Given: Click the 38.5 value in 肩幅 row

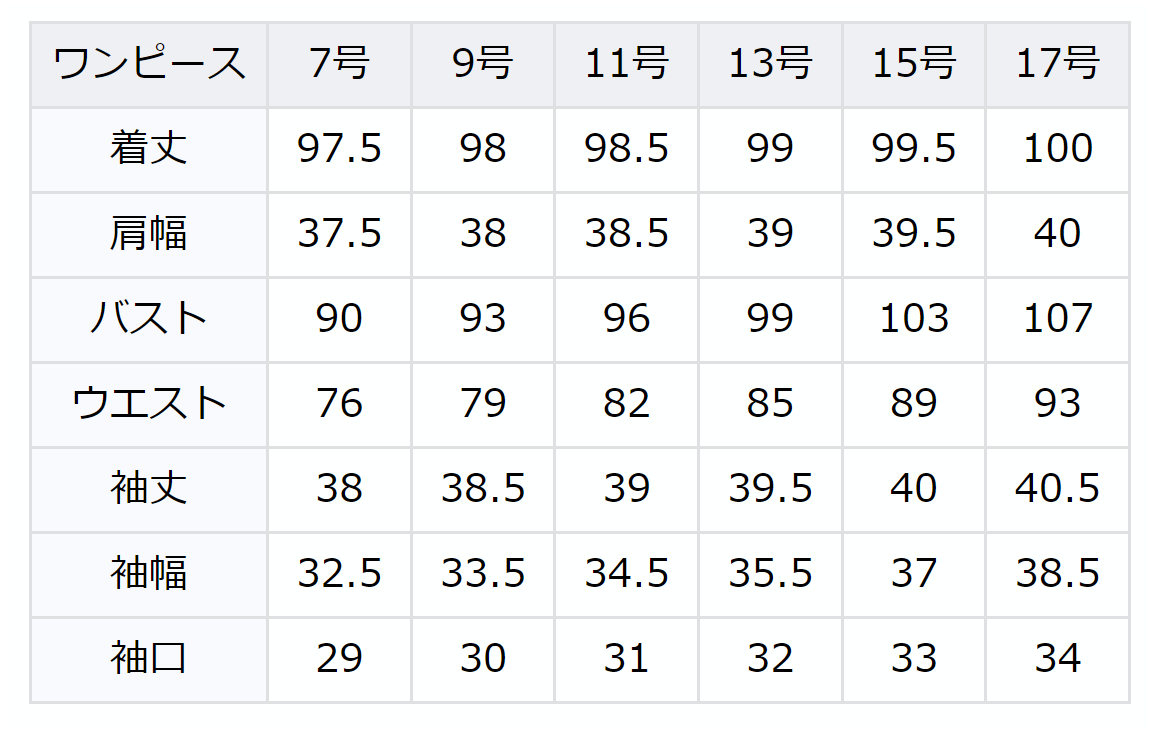Looking at the screenshot, I should 627,235.
